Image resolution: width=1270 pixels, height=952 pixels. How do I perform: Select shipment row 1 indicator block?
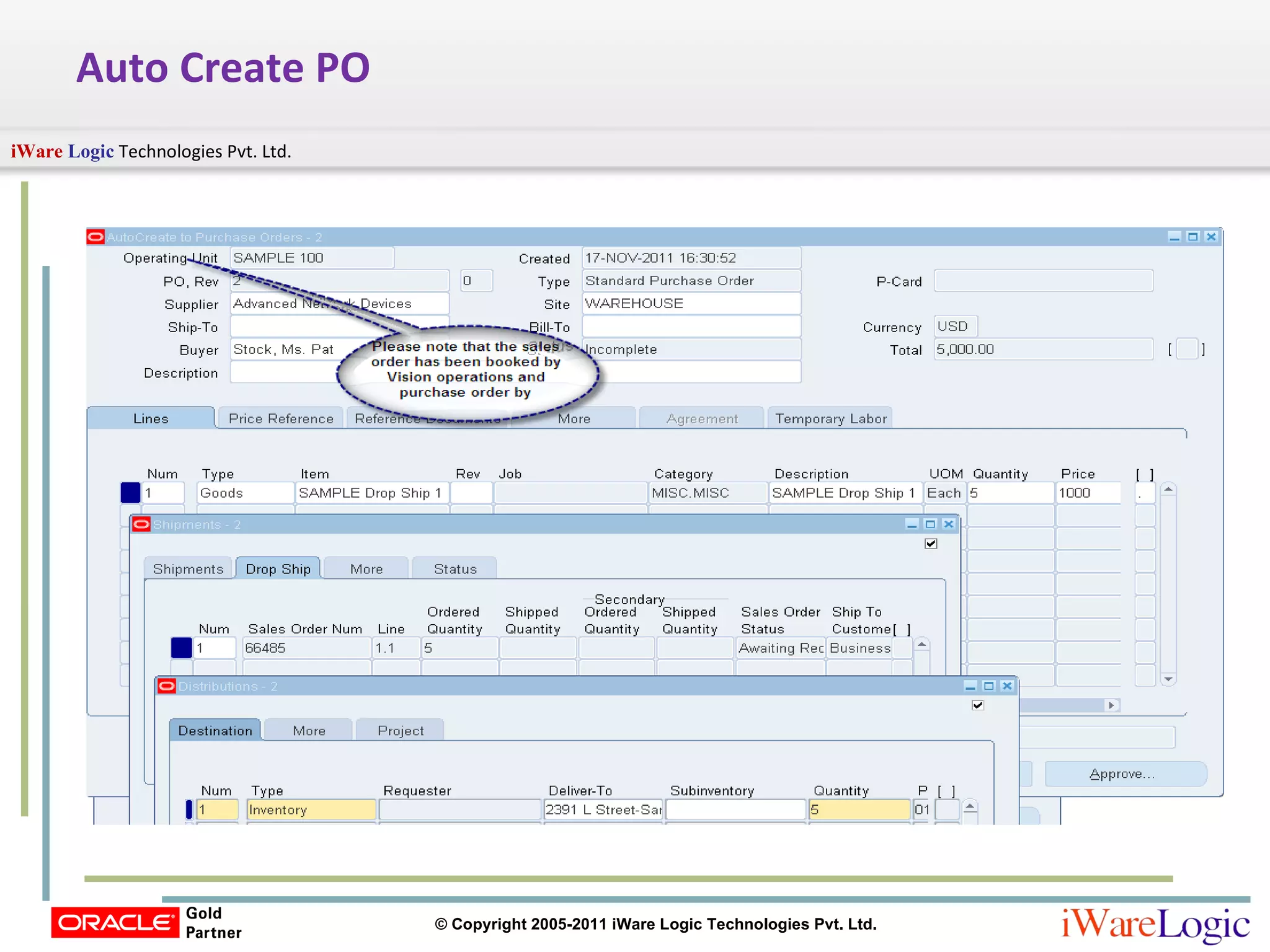[x=181, y=648]
